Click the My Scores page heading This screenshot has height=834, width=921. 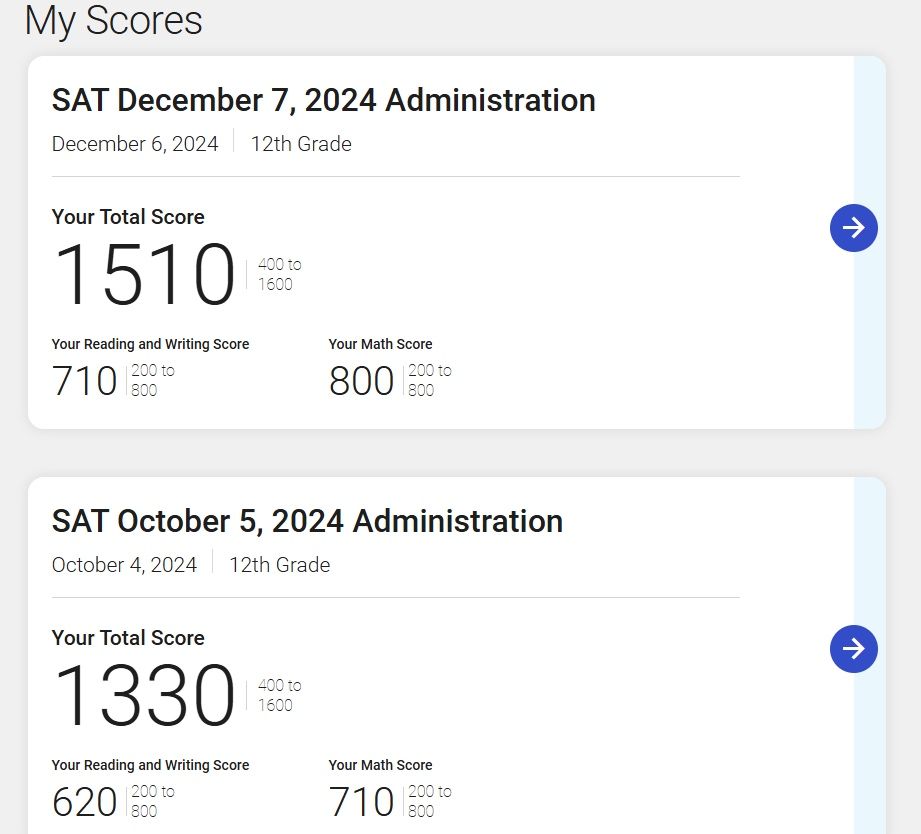[114, 21]
